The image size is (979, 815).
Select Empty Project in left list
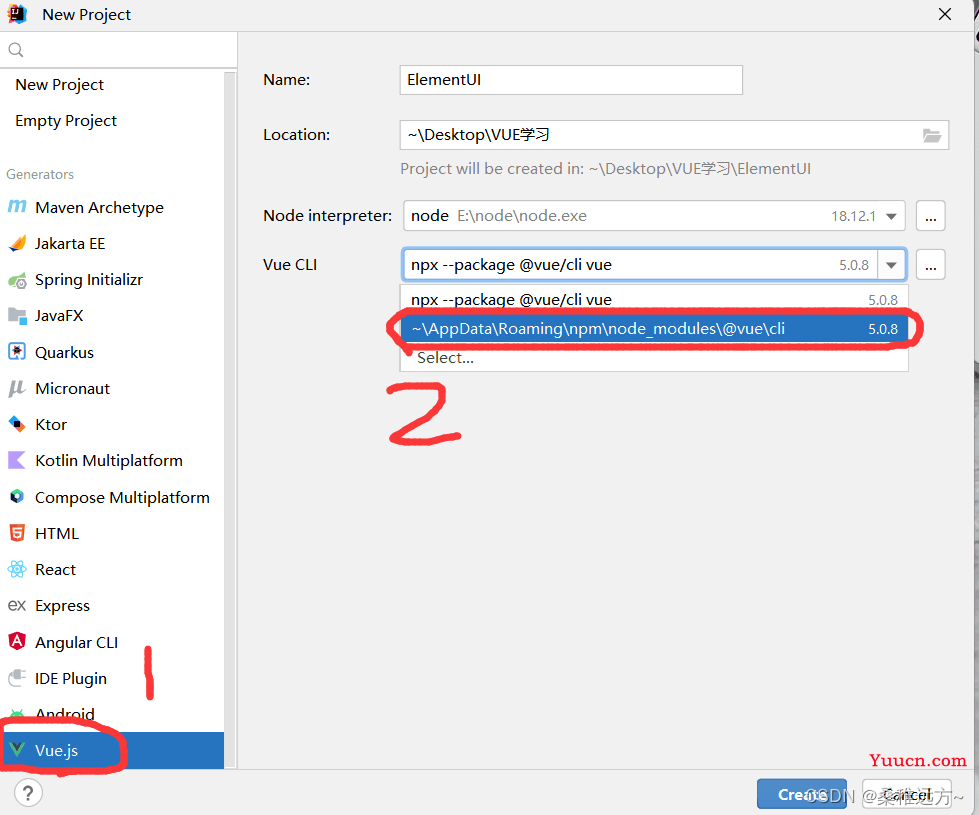[112, 121]
